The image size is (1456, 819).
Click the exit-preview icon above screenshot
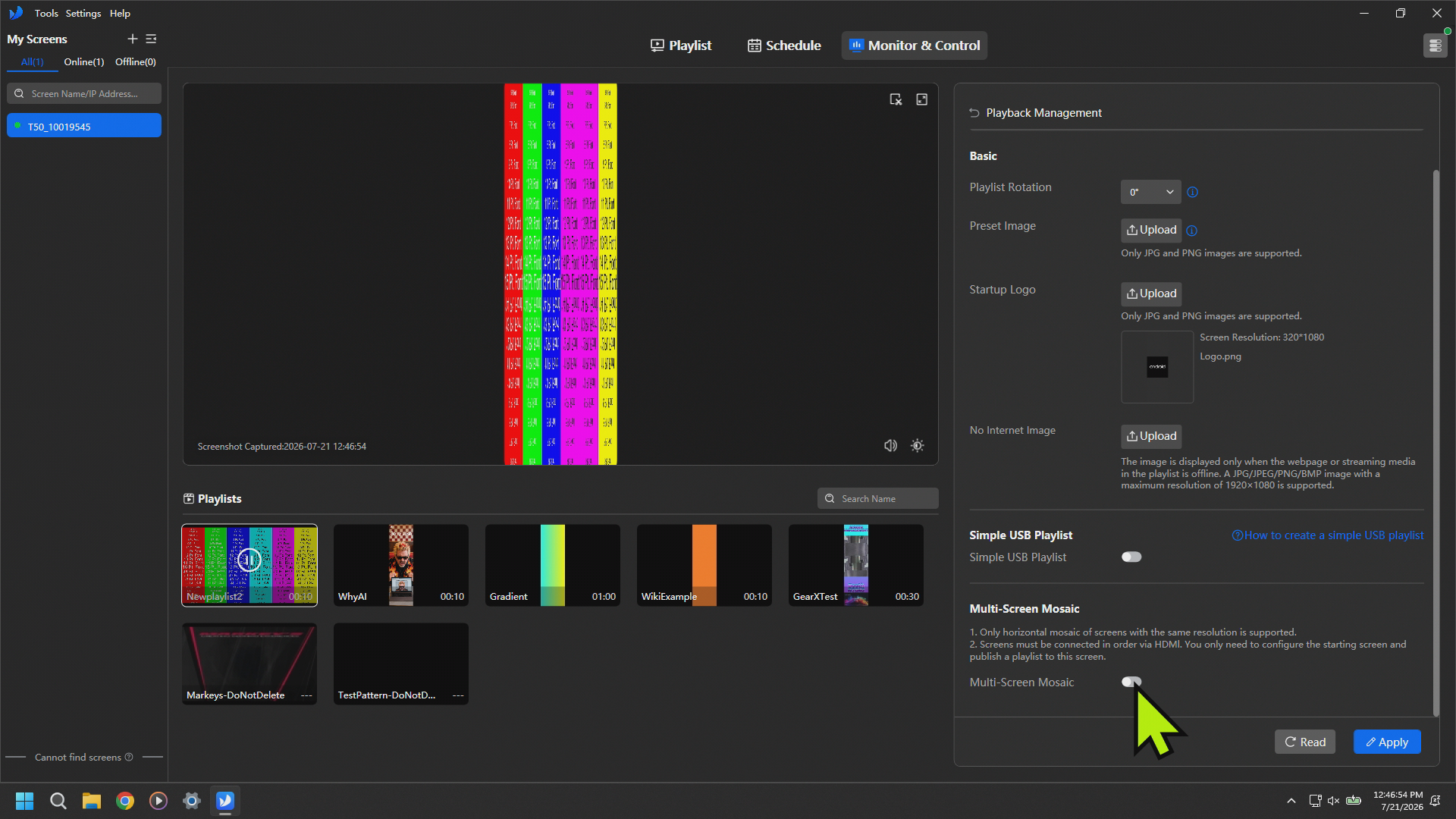pos(896,99)
